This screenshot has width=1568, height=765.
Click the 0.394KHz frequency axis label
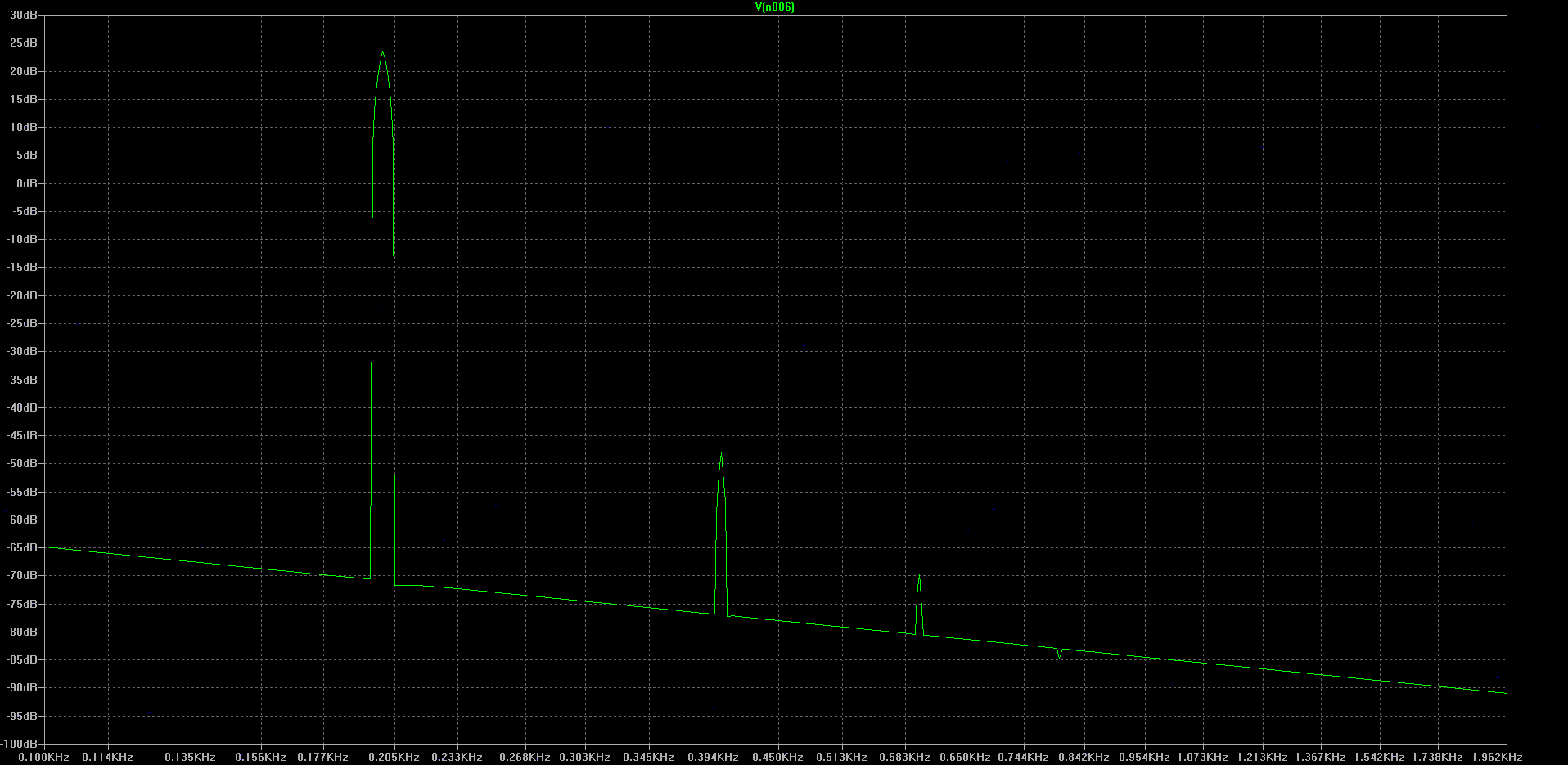714,758
